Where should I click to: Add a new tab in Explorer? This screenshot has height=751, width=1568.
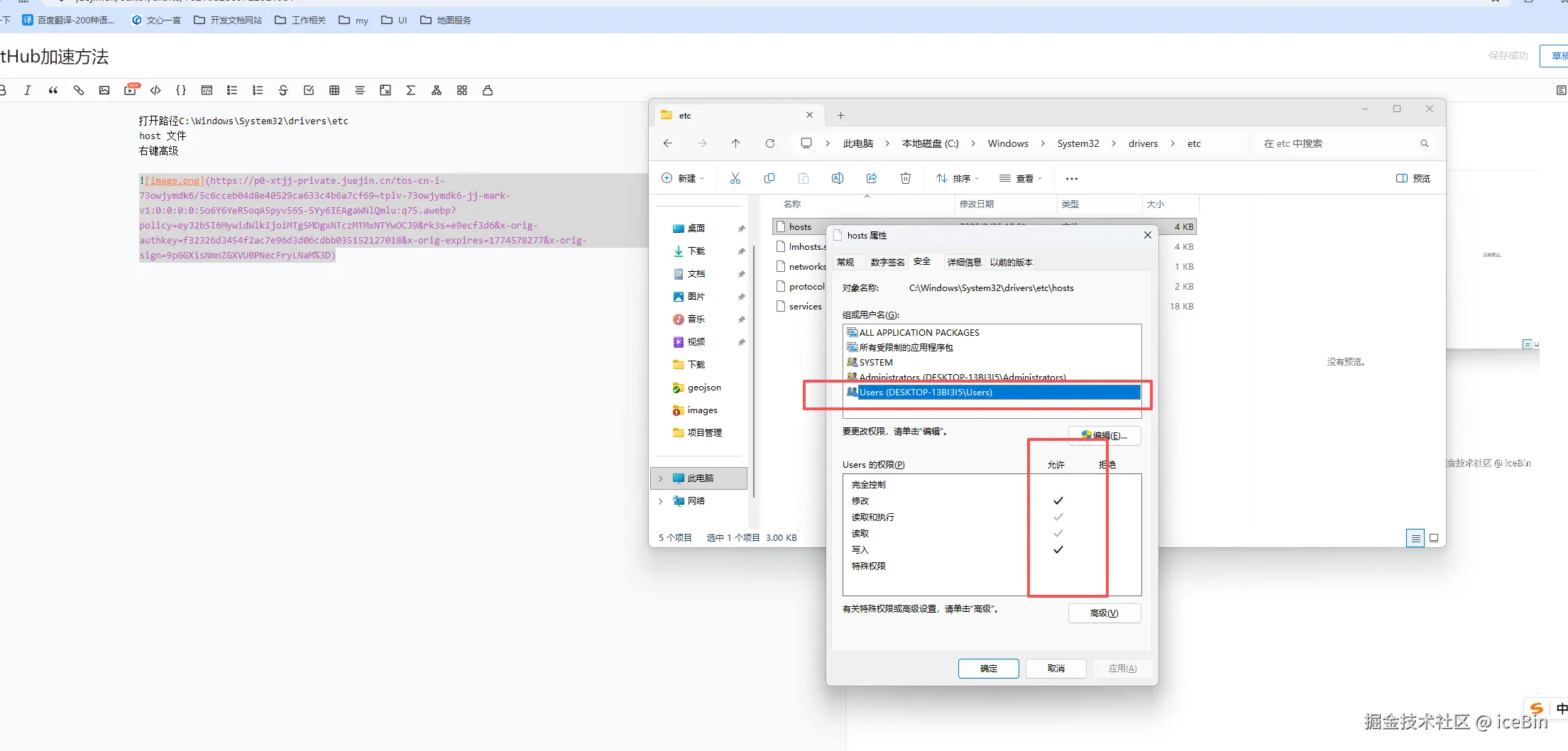click(840, 115)
